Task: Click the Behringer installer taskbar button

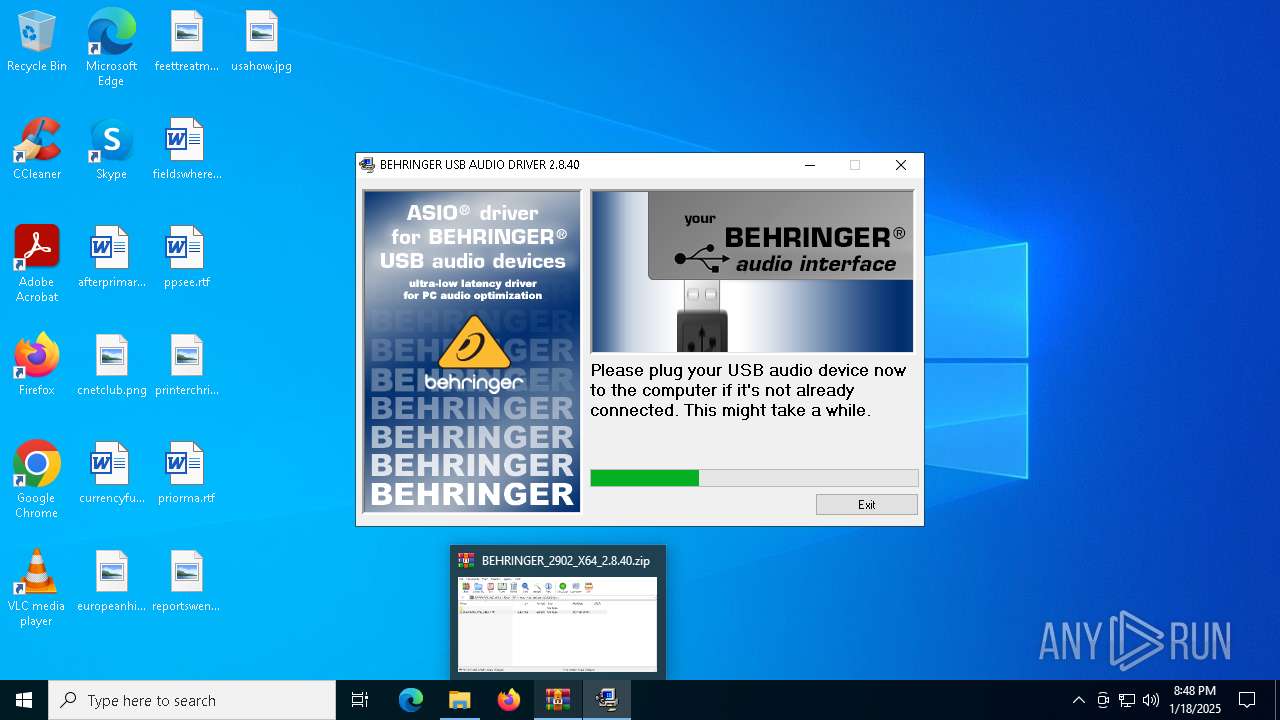Action: point(606,700)
